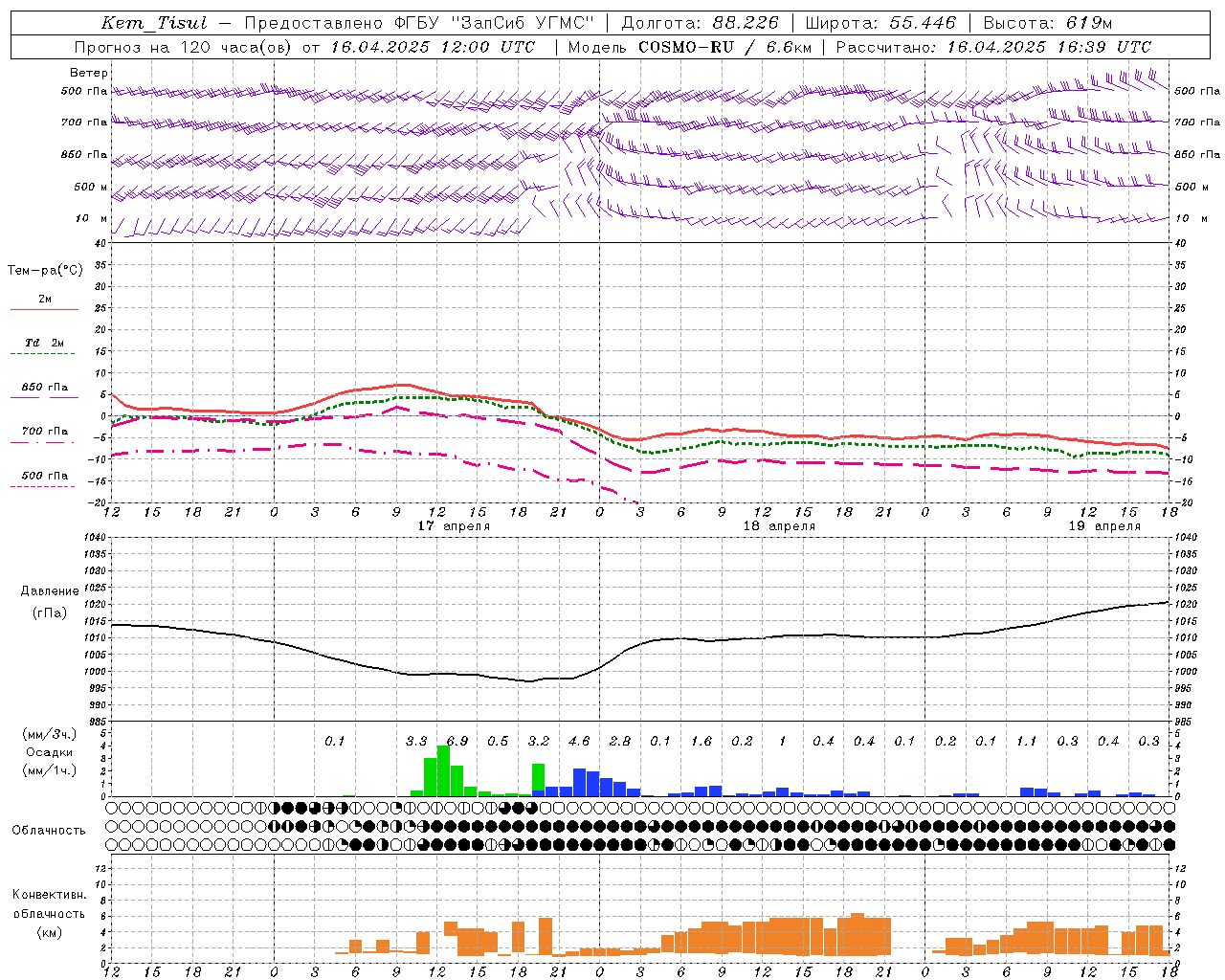Click the longitude value "Долгота: 88.226"
Viewport: 1225px width, 980px height.
click(700, 23)
